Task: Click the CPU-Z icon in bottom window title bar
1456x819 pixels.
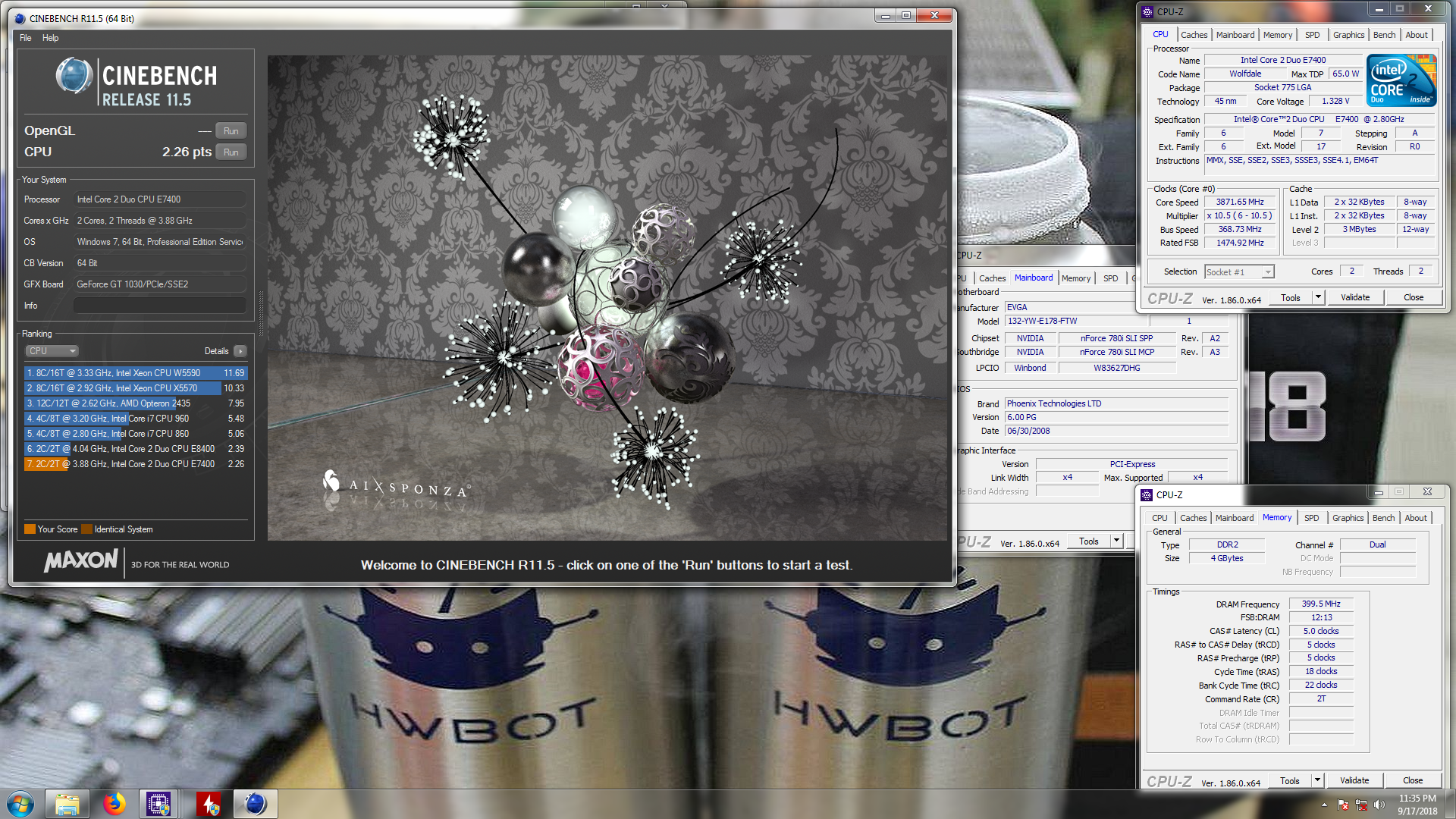Action: click(x=1147, y=494)
